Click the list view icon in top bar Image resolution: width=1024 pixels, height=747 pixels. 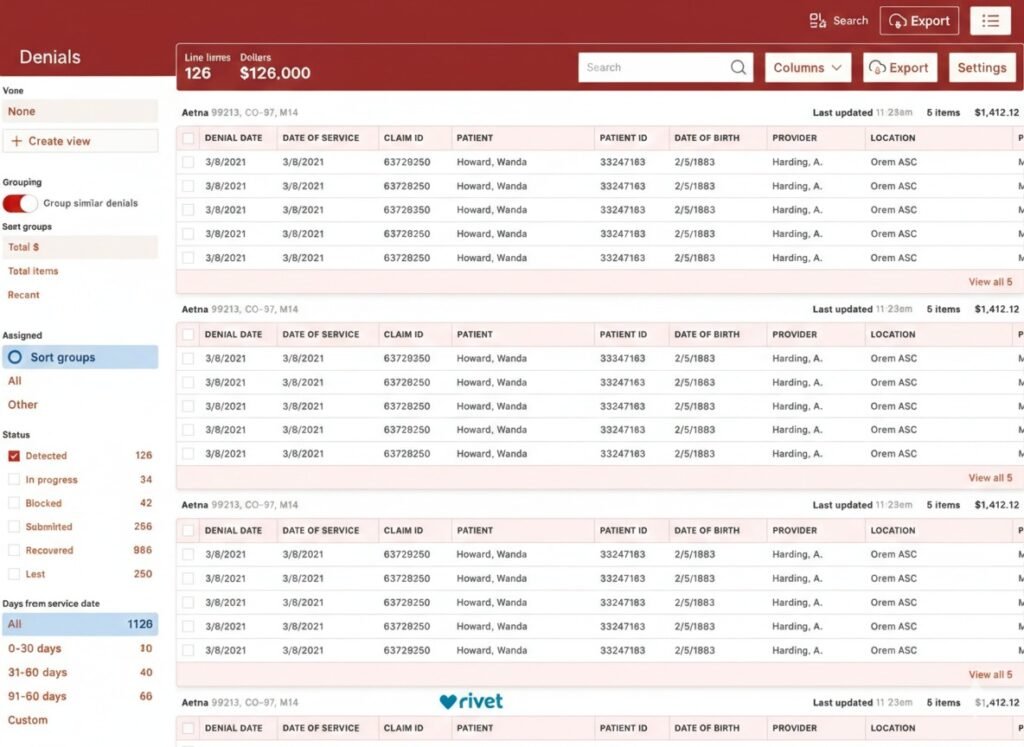coord(990,21)
